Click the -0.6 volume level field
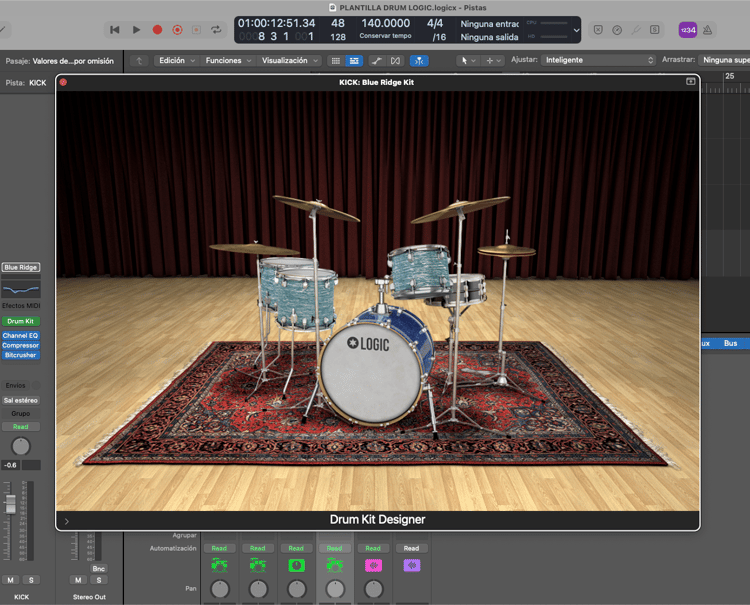 click(10, 465)
